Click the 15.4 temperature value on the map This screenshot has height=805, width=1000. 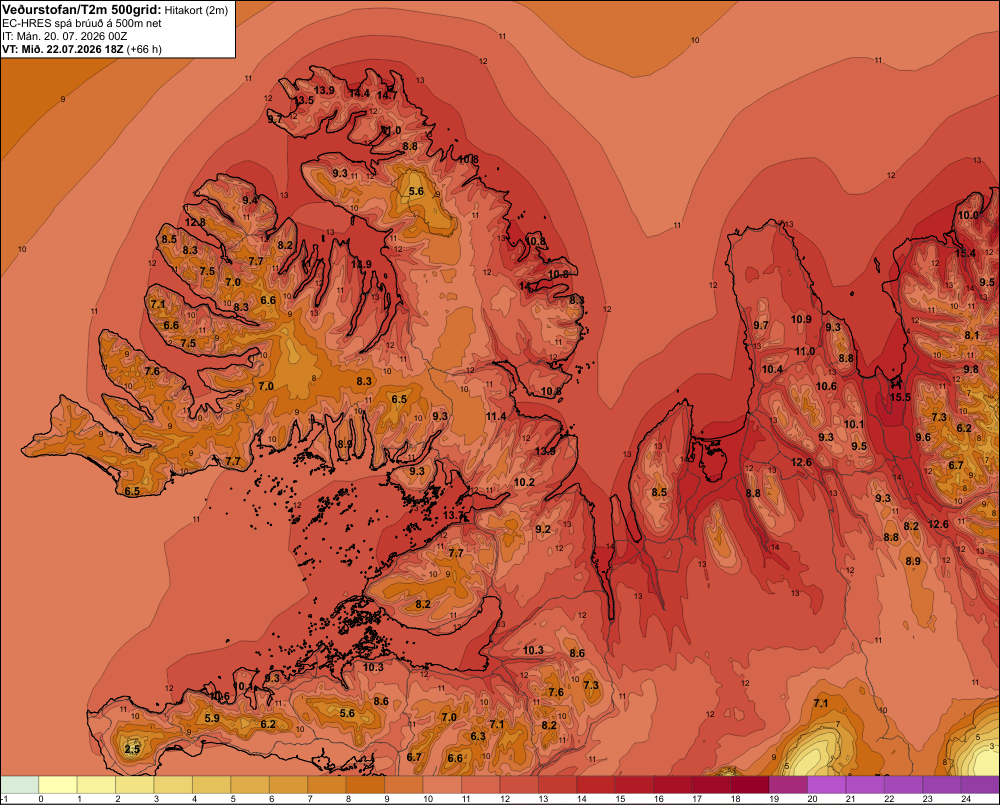click(x=965, y=253)
